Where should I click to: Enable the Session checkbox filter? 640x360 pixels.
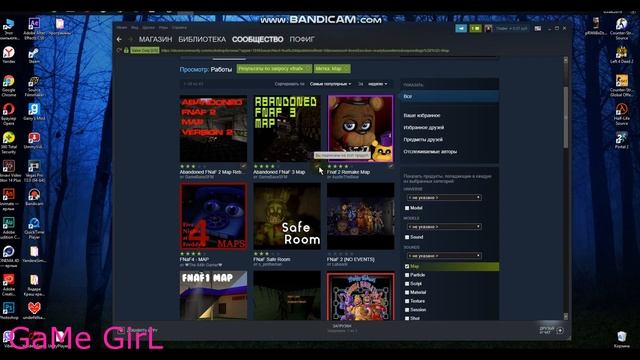(407, 310)
